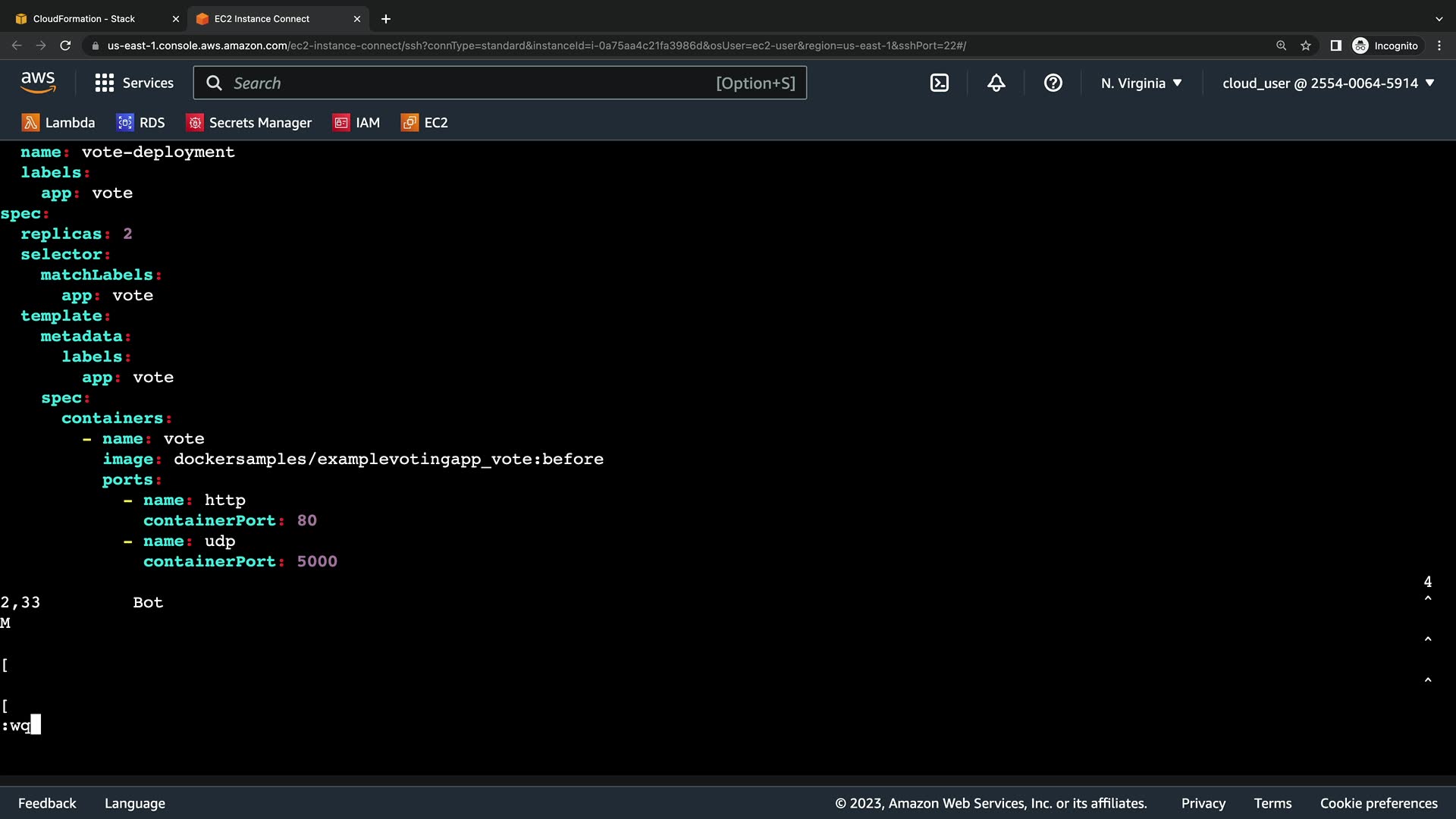Open a new browser tab
This screenshot has width=1456, height=819.
[385, 19]
